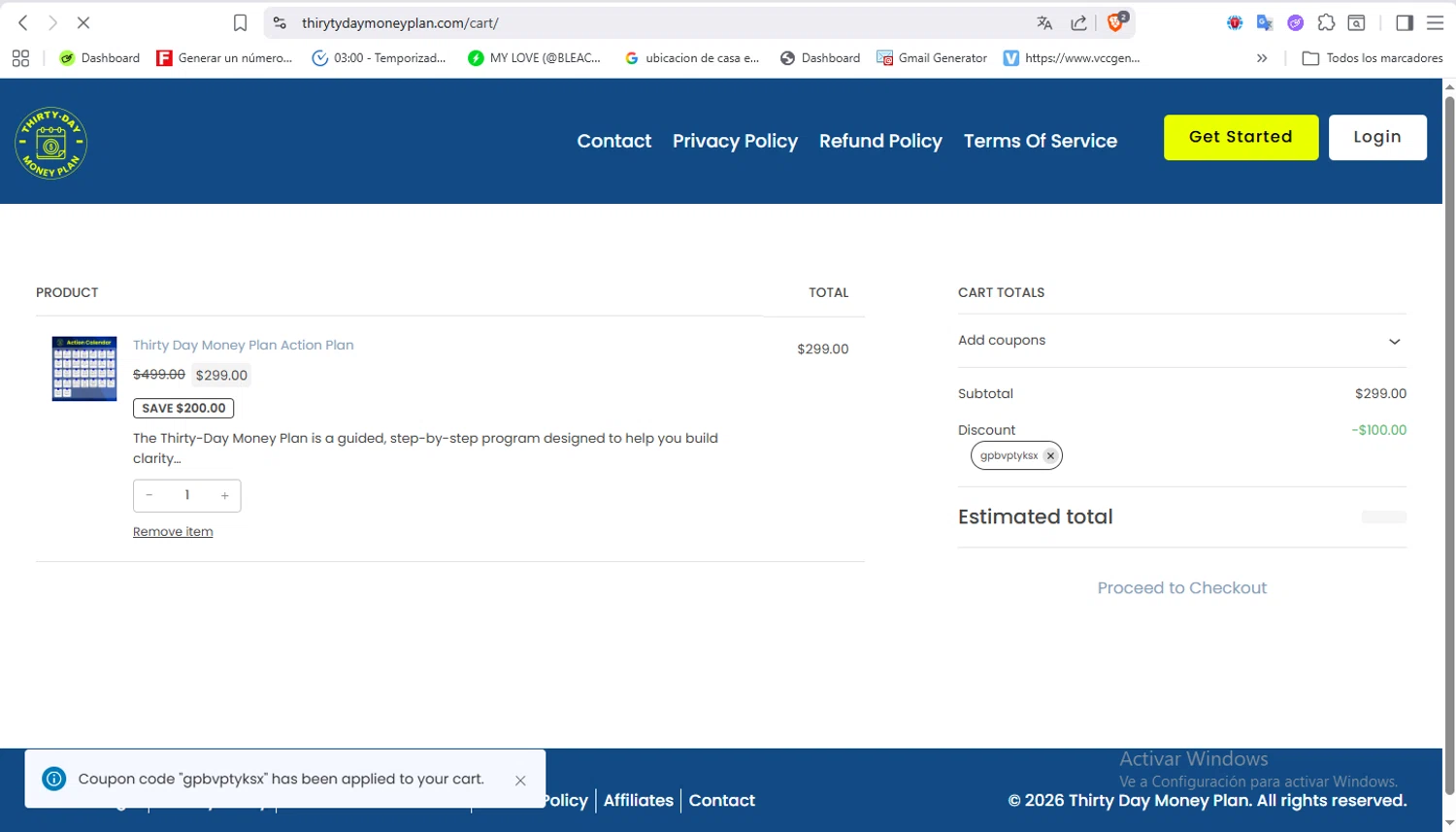The height and width of the screenshot is (832, 1456).
Task: Click the struck-through $499.00 price
Action: [x=159, y=374]
